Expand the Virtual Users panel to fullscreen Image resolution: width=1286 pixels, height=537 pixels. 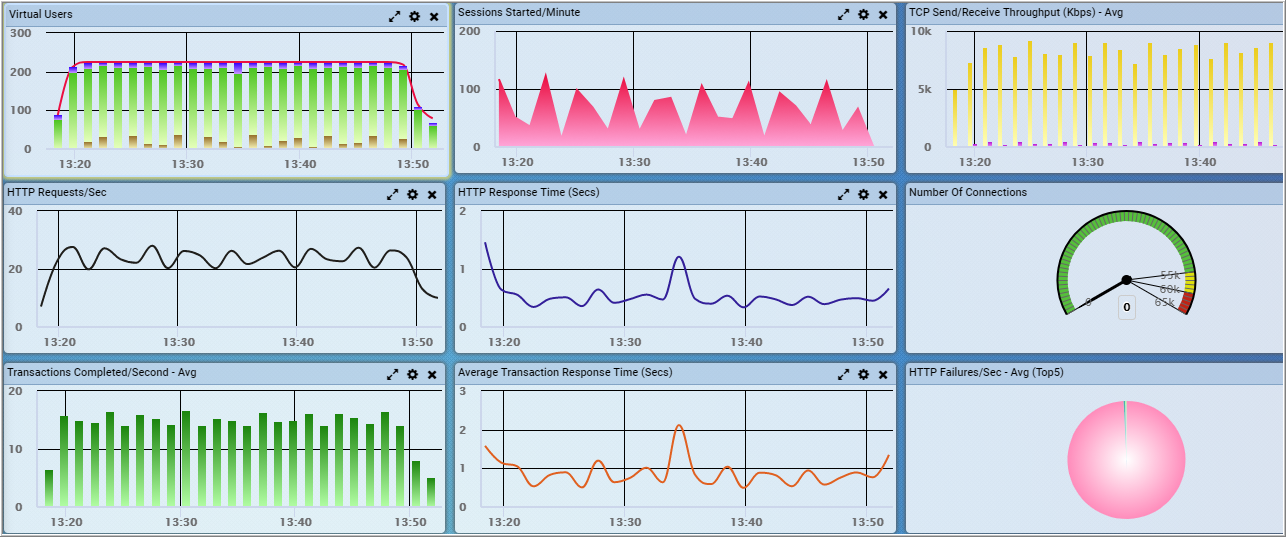[394, 16]
